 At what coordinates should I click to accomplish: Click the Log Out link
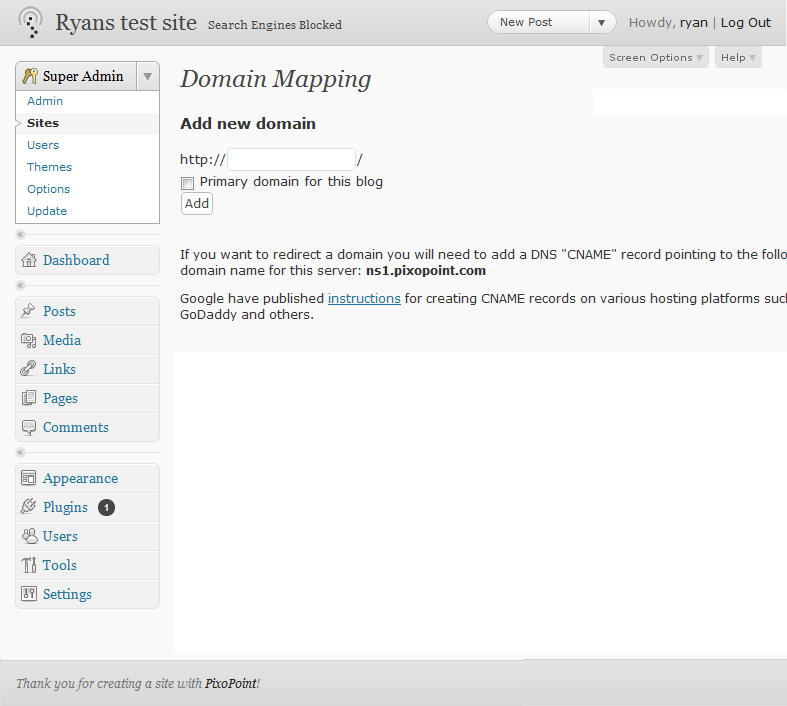click(x=745, y=23)
